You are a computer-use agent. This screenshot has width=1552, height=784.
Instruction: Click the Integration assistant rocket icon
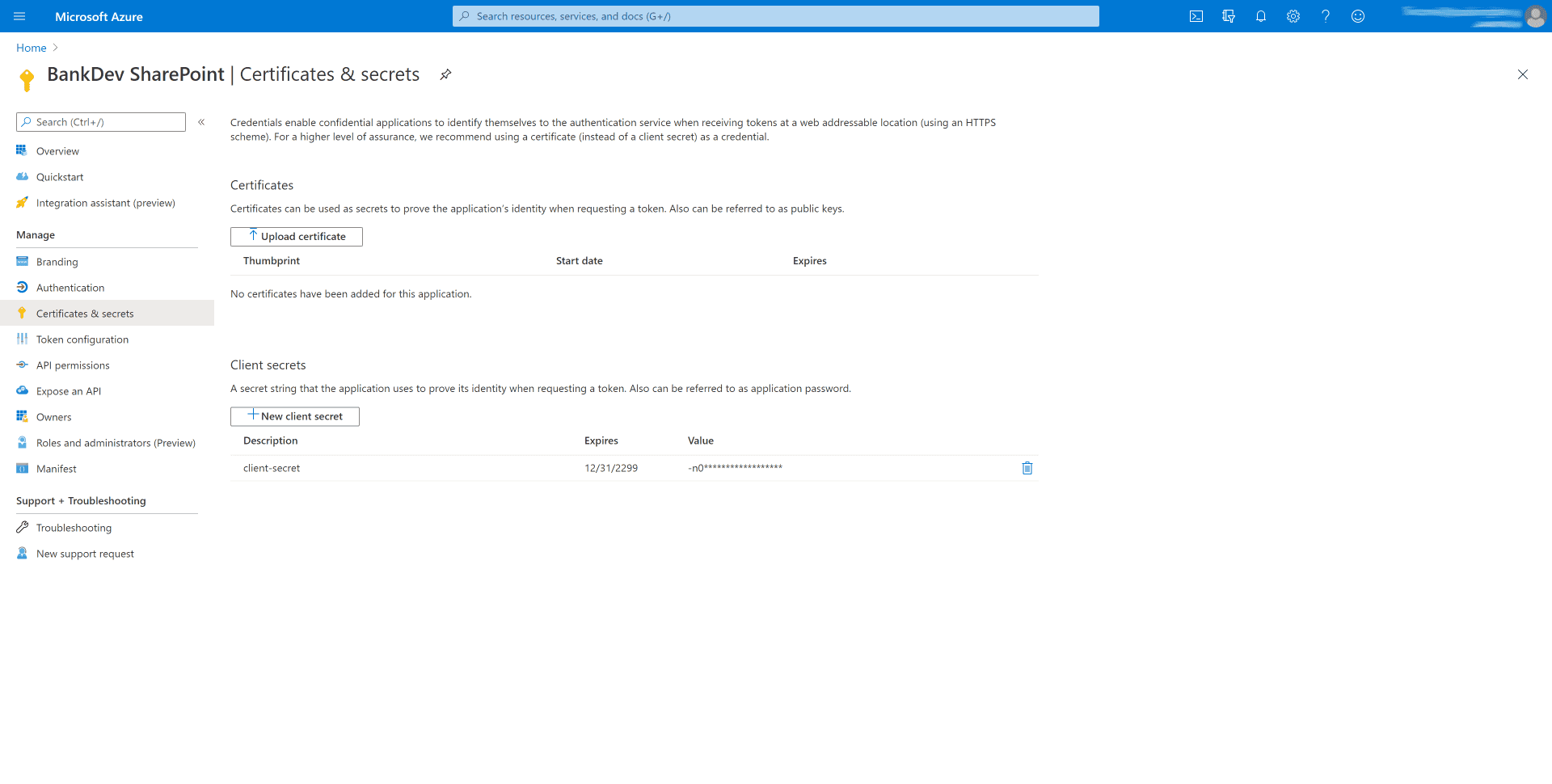(x=22, y=202)
